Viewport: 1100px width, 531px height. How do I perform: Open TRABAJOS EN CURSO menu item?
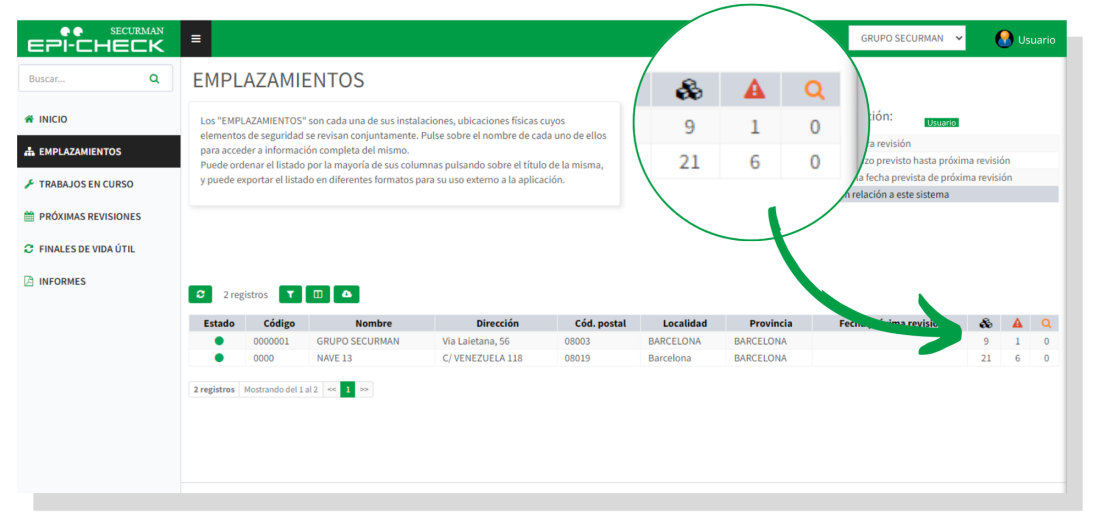pos(85,184)
